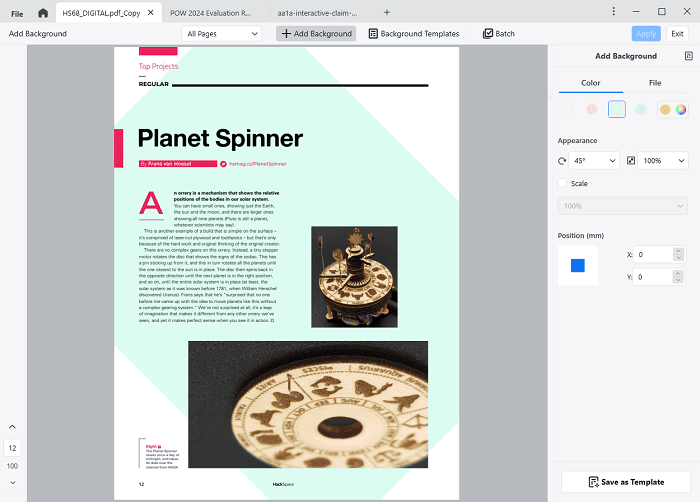The image size is (700, 502).
Task: Enable the Scale checkbox
Action: (x=563, y=184)
